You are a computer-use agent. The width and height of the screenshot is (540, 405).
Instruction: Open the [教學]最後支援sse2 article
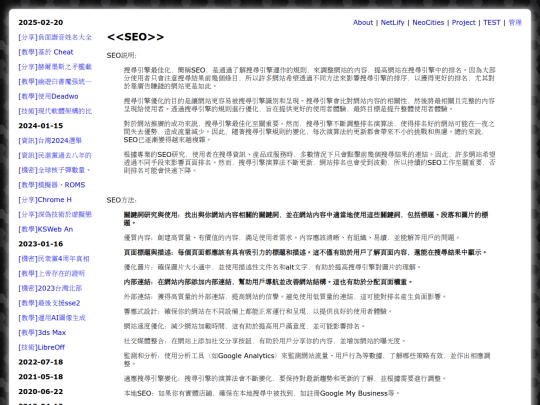point(49,303)
